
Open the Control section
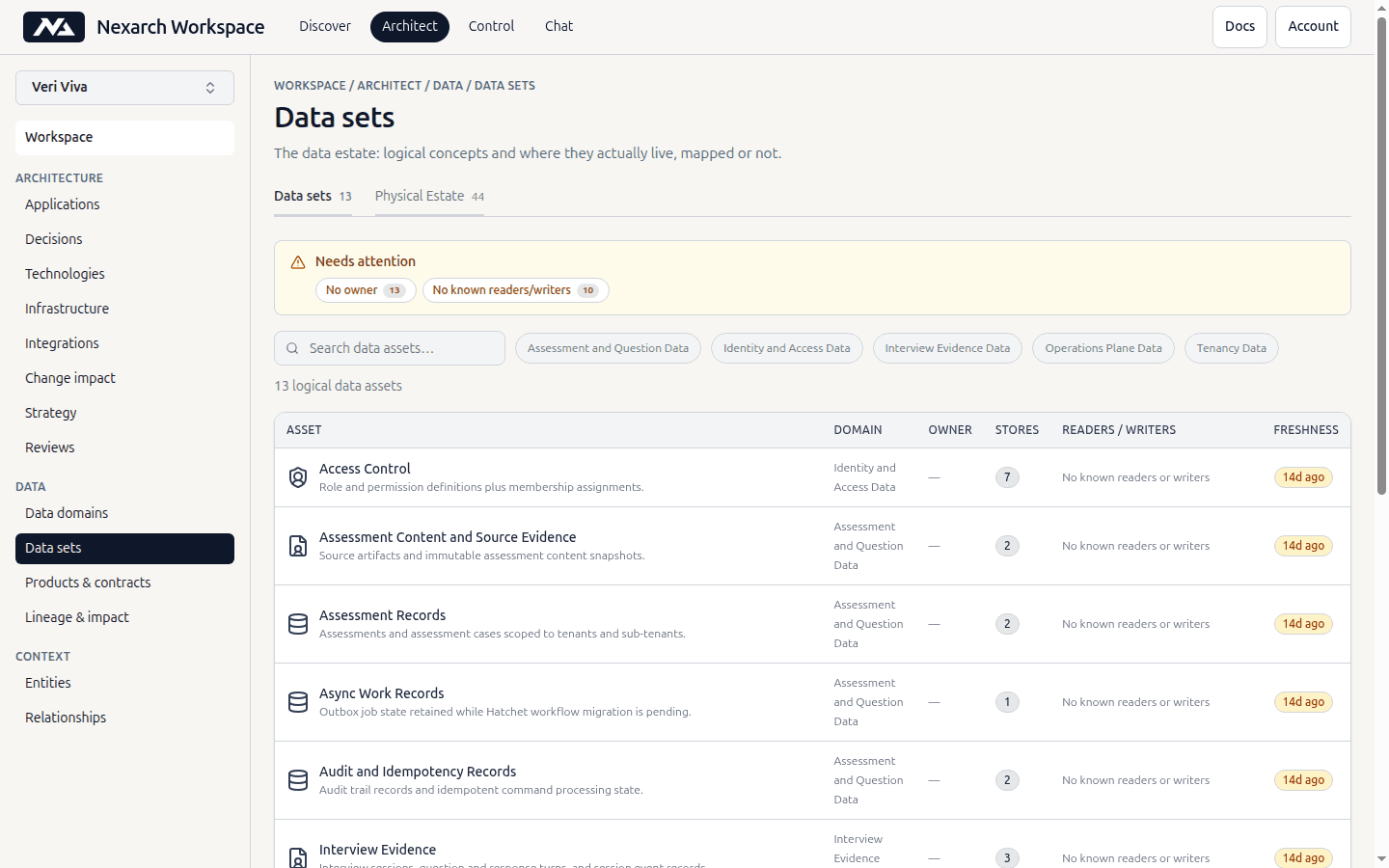(x=491, y=27)
